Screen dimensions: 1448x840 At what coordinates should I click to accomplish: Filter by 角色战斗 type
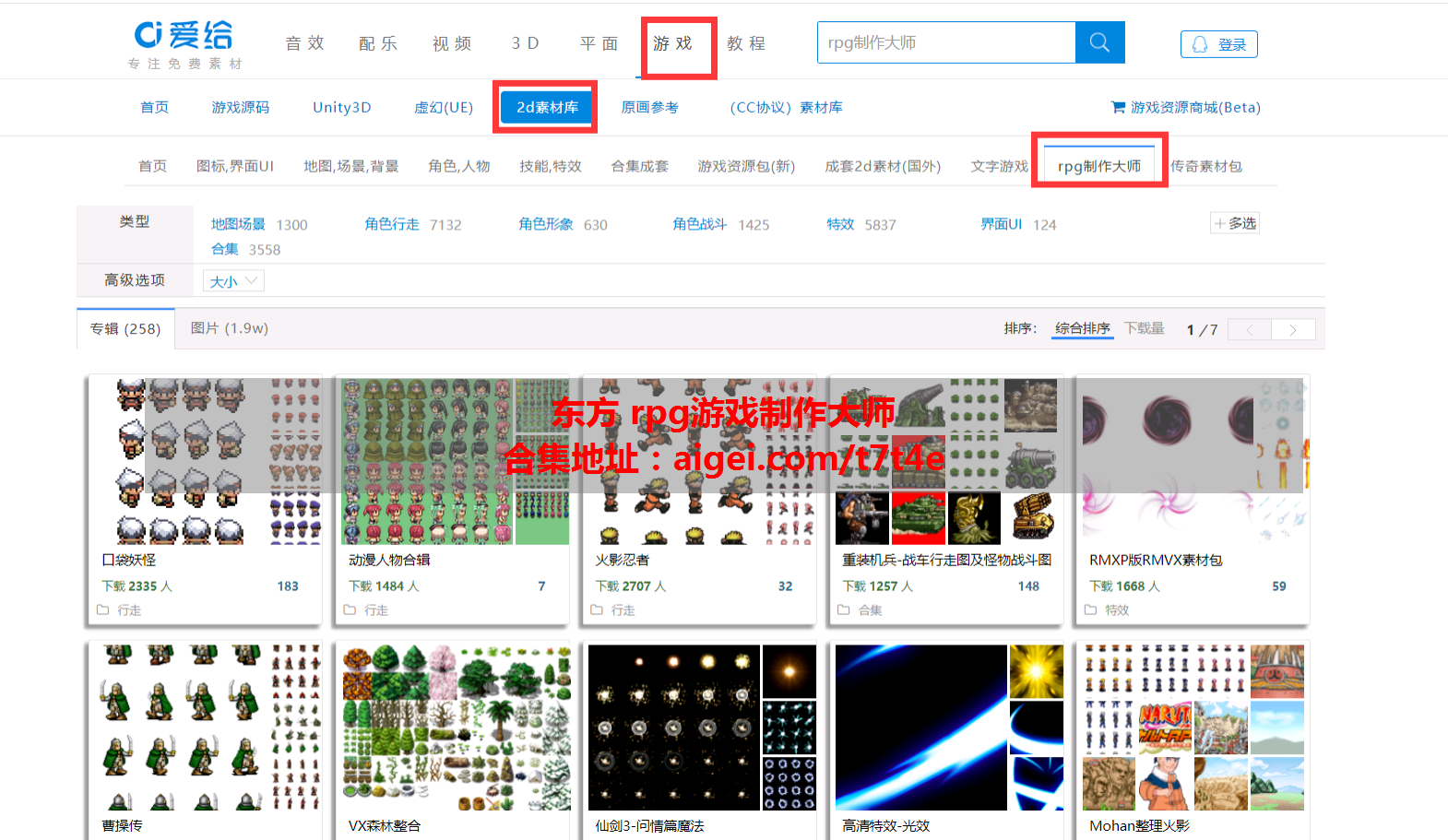click(x=700, y=224)
